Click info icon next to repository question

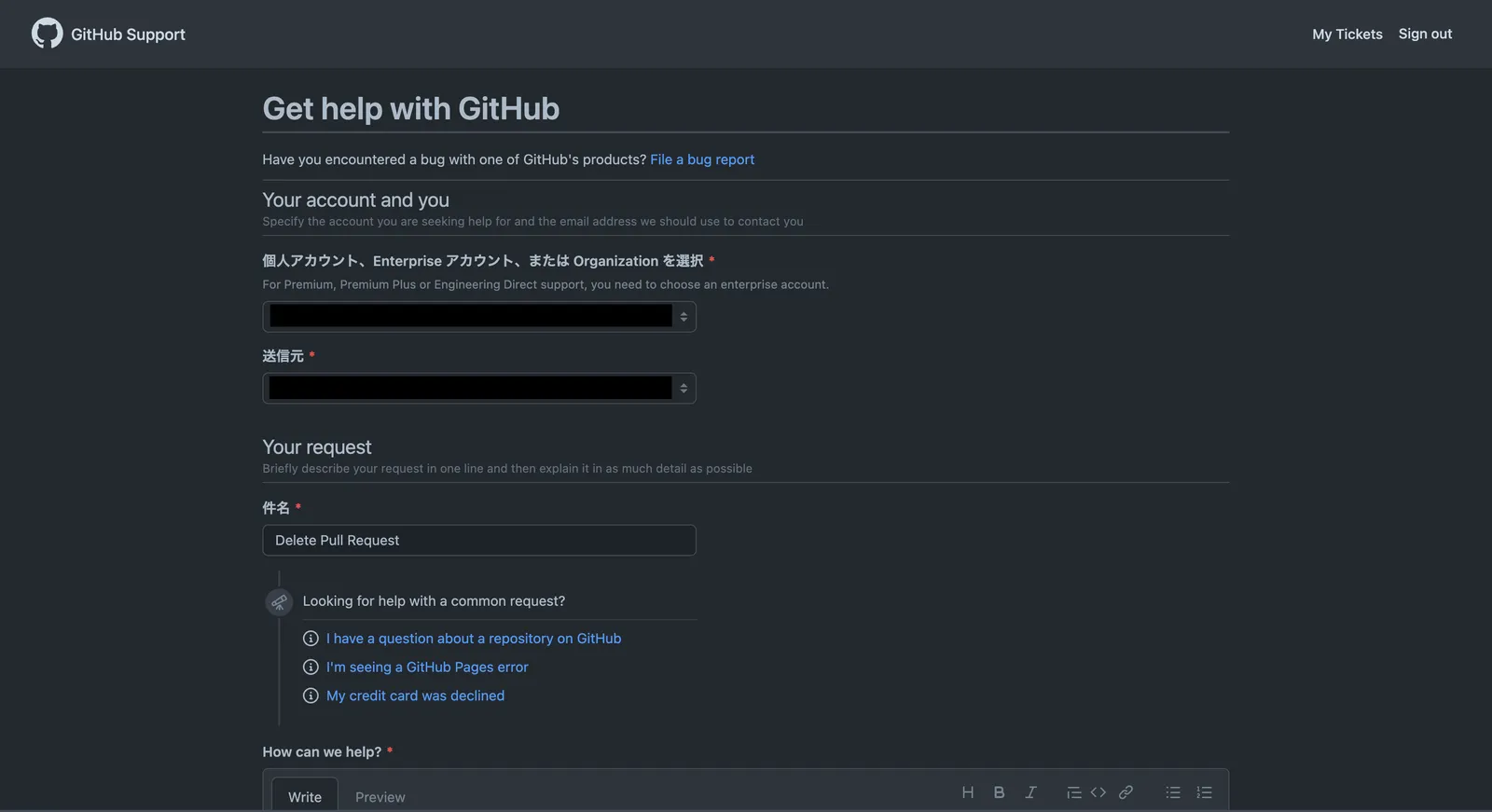click(x=311, y=639)
